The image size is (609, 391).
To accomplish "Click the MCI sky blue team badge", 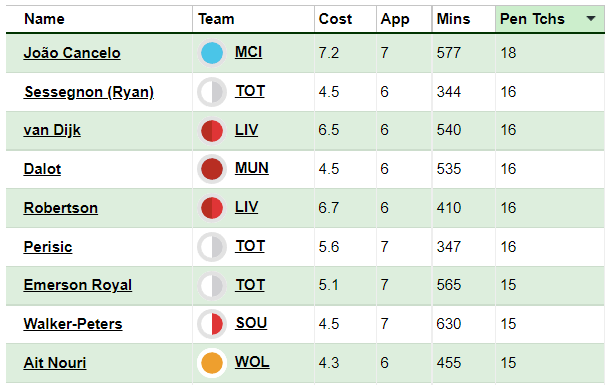I will (212, 53).
